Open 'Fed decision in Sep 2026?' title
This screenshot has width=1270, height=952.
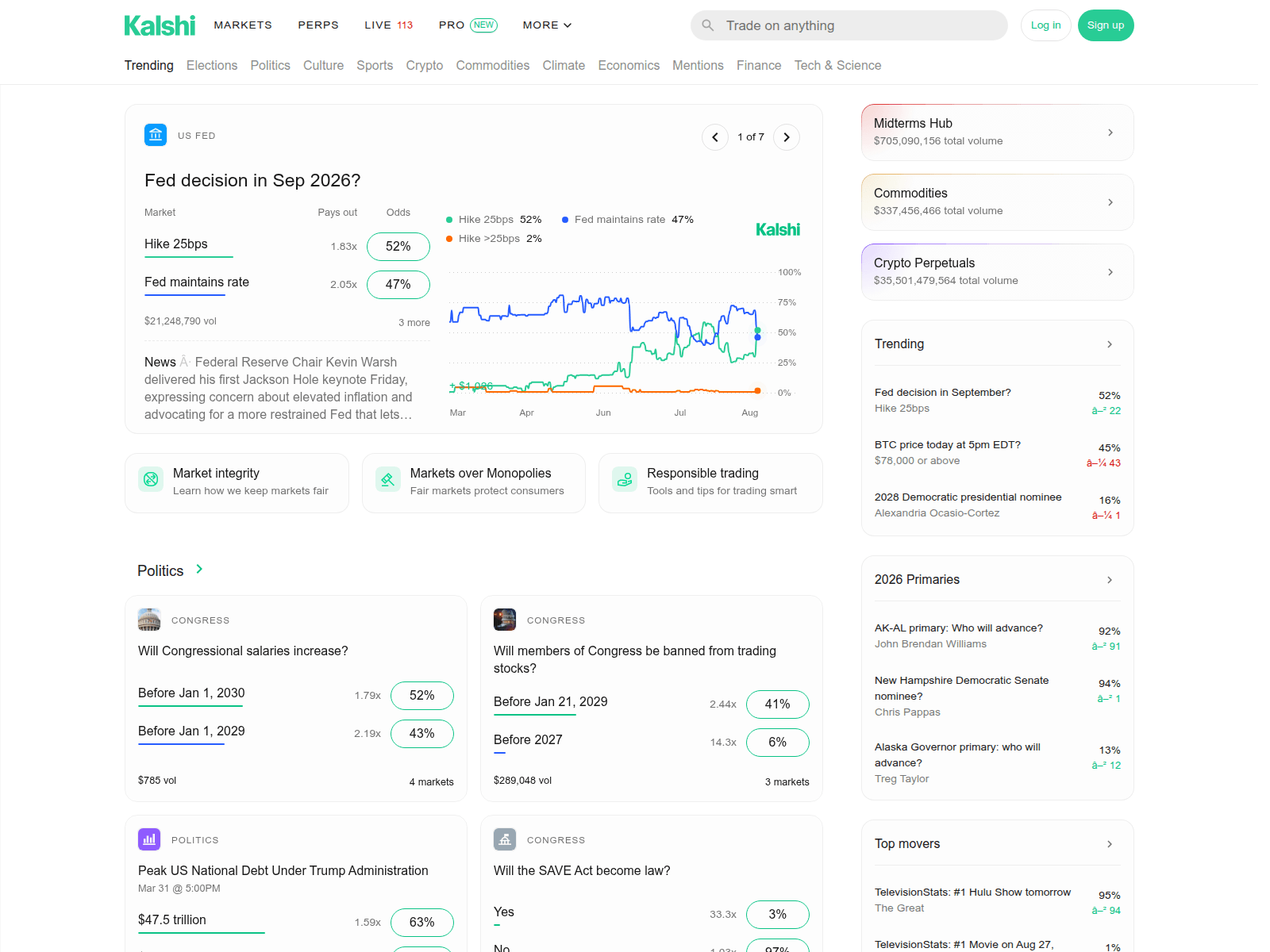coord(252,181)
